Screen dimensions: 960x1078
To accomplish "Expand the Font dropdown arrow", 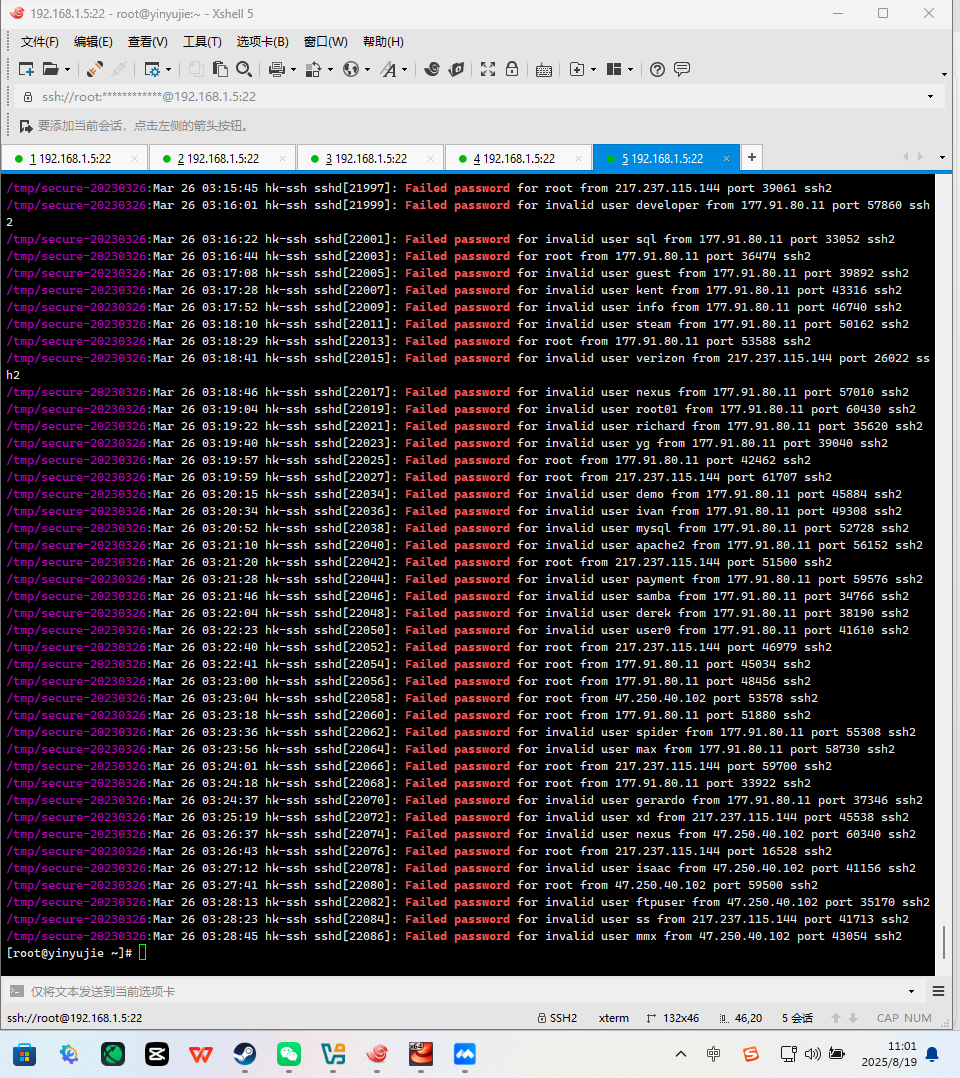I will [x=404, y=69].
